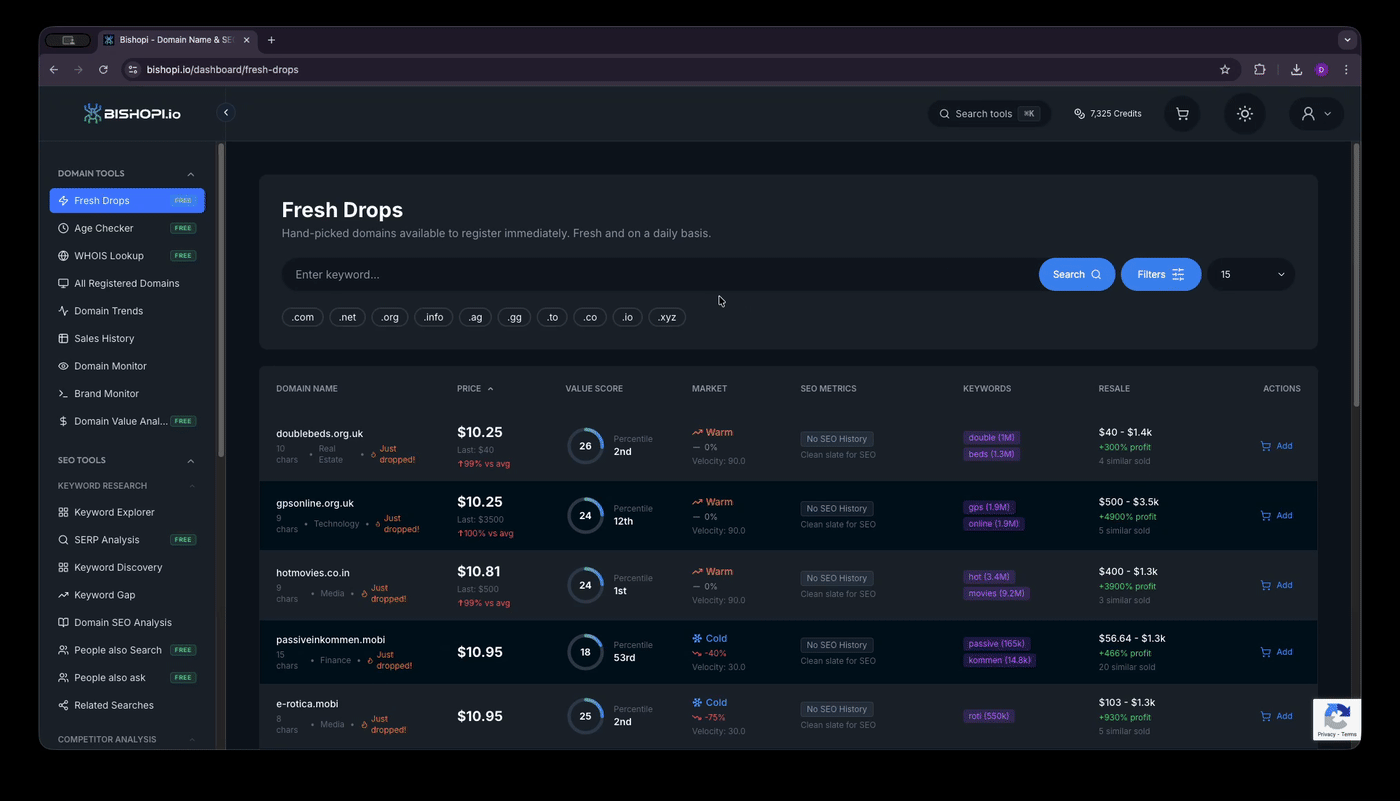Screen dimensions: 1400x801
Task: Open the results-per-page dropdown showing 15
Action: 1249,274
